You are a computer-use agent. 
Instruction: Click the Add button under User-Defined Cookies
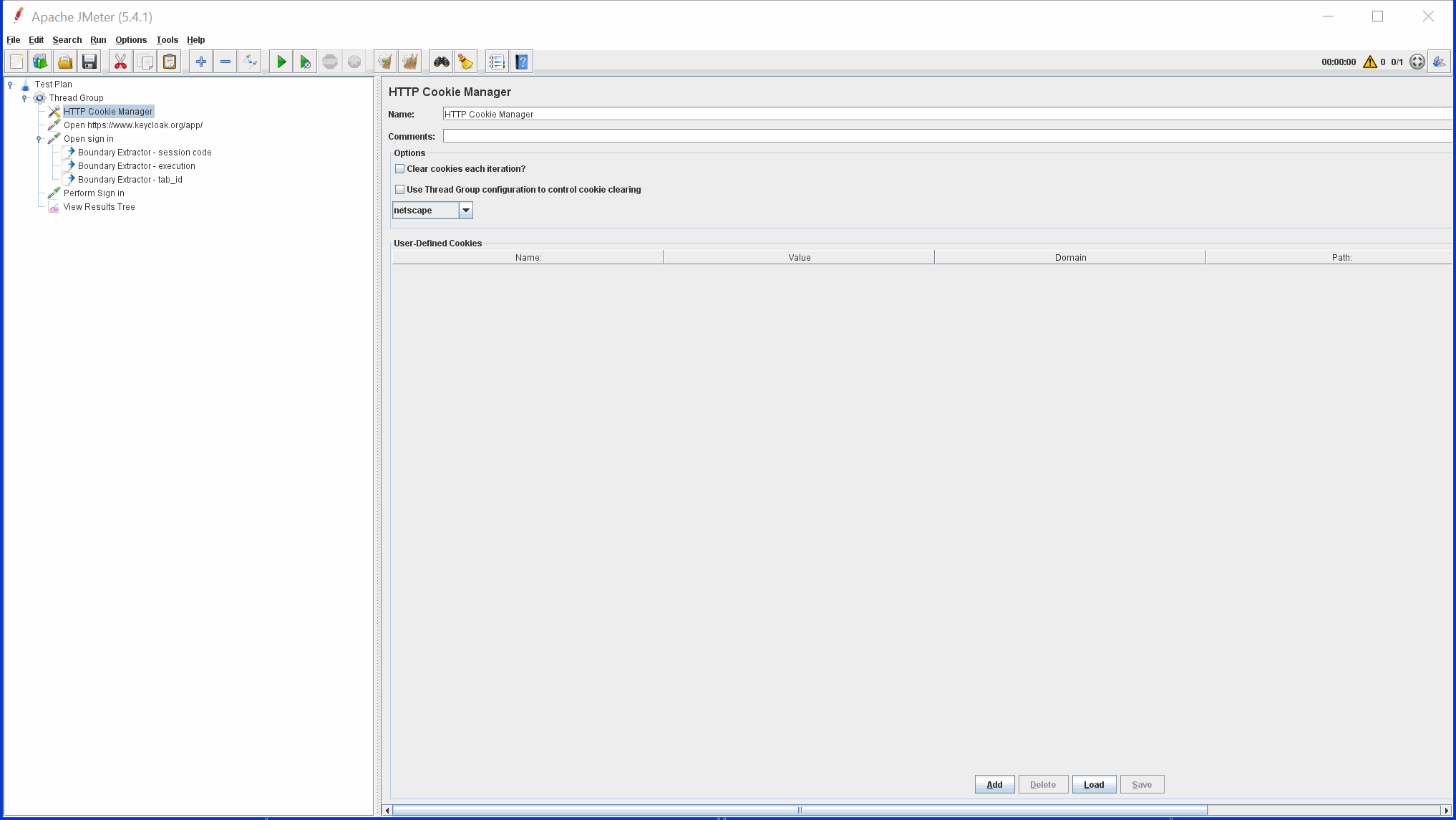click(994, 784)
